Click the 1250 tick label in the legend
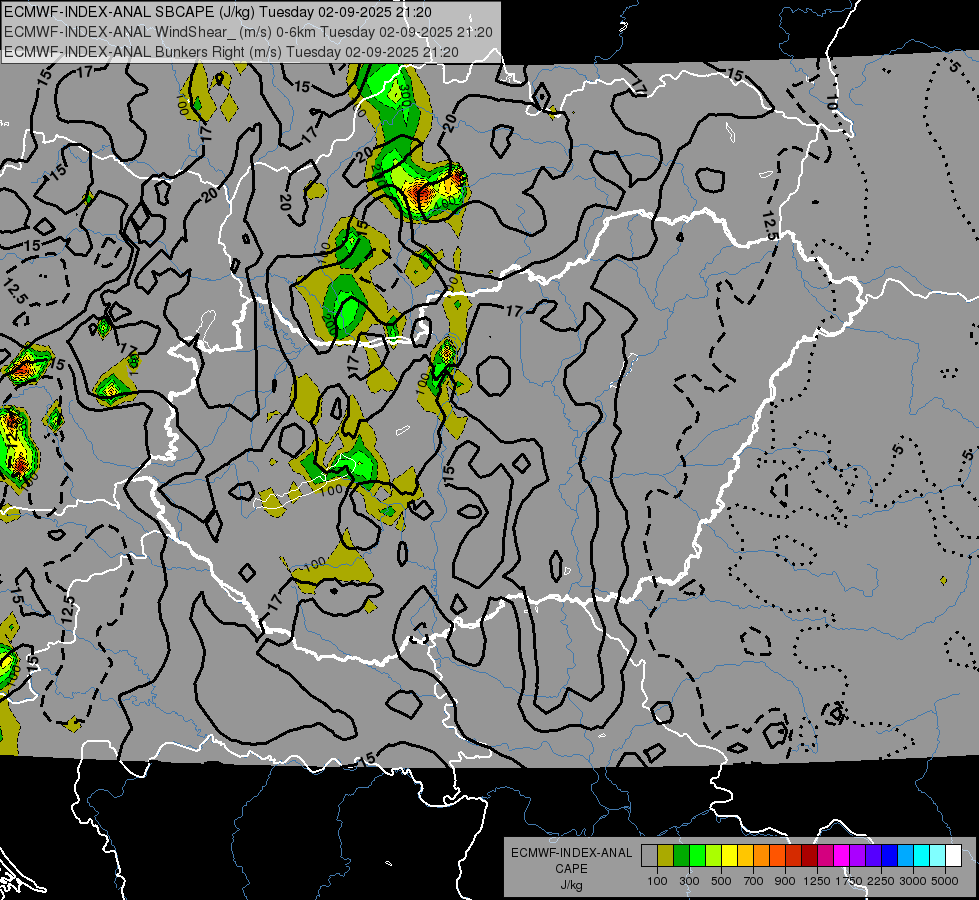 (817, 881)
